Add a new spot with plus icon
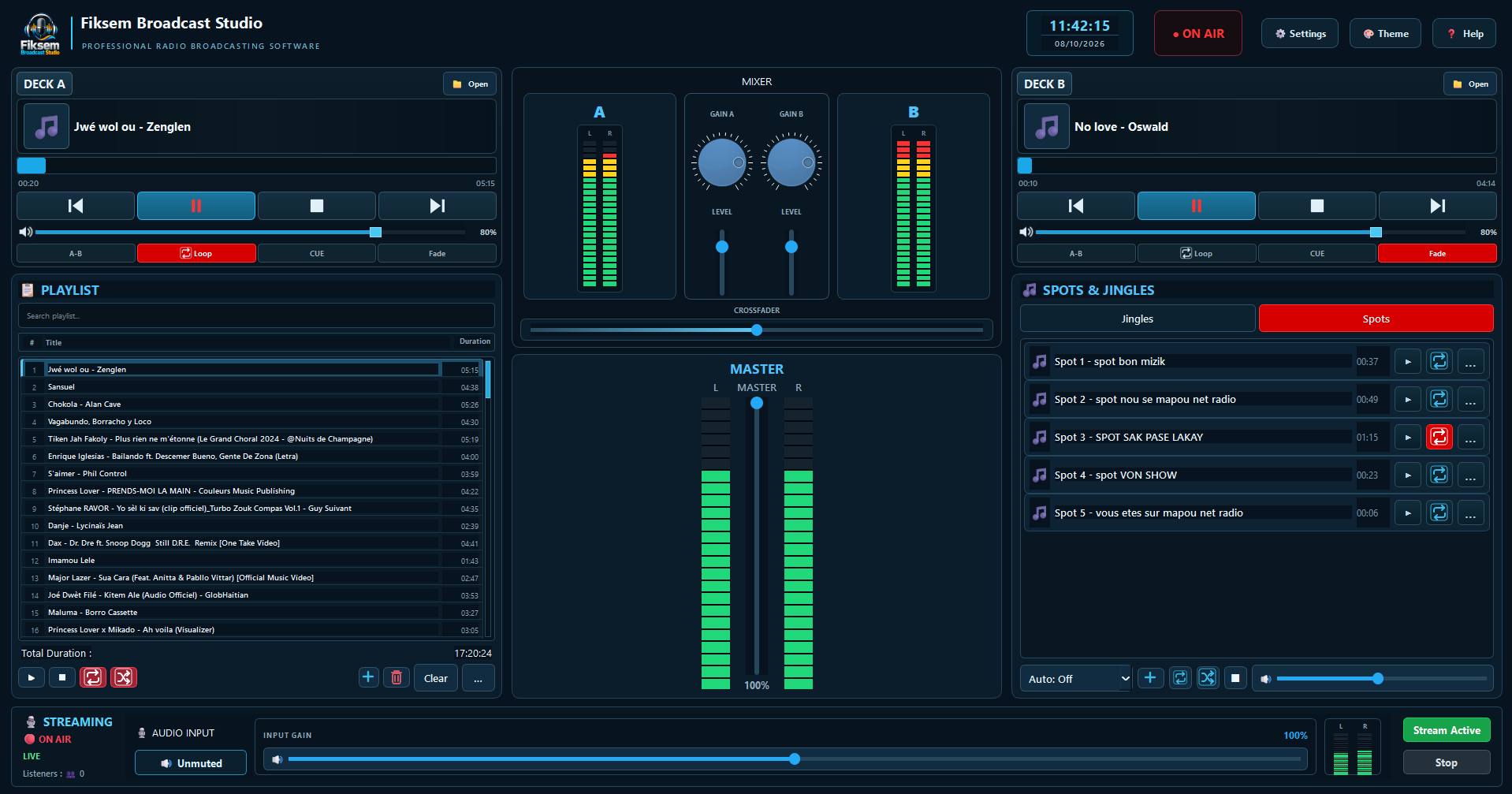1512x794 pixels. (x=1150, y=678)
